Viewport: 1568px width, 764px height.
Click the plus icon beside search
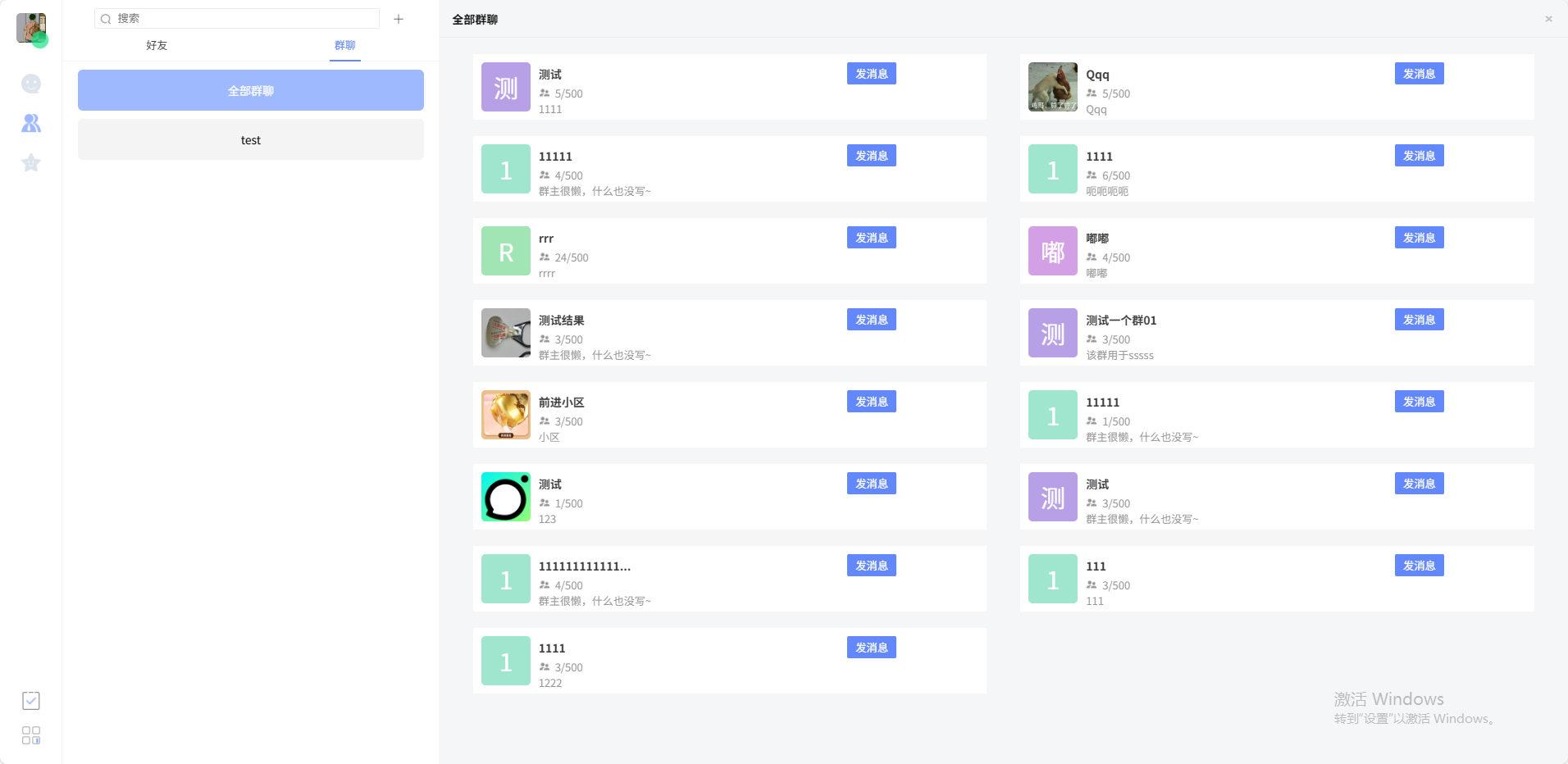(399, 19)
